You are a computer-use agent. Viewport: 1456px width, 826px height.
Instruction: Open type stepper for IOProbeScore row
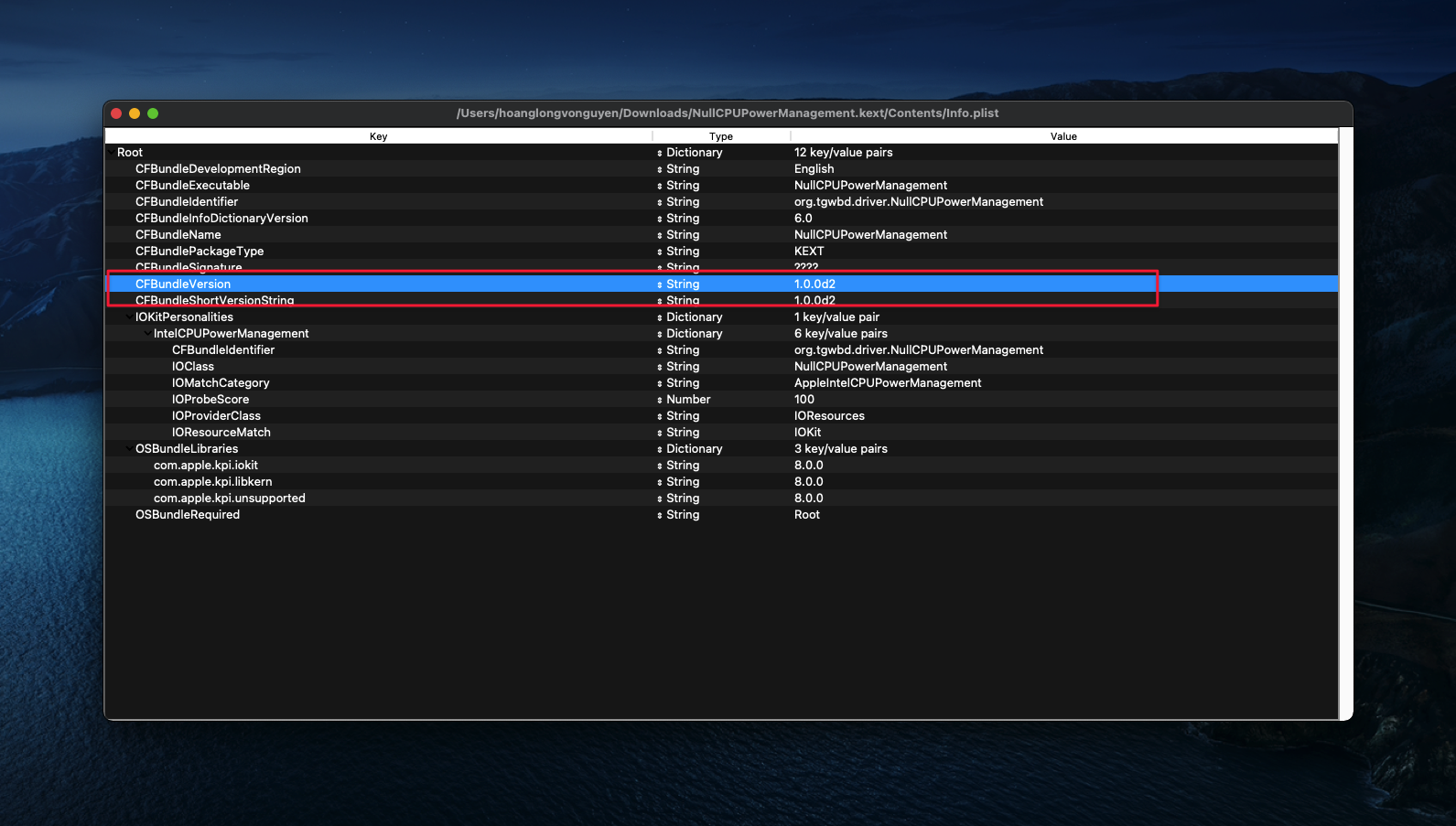coord(659,400)
